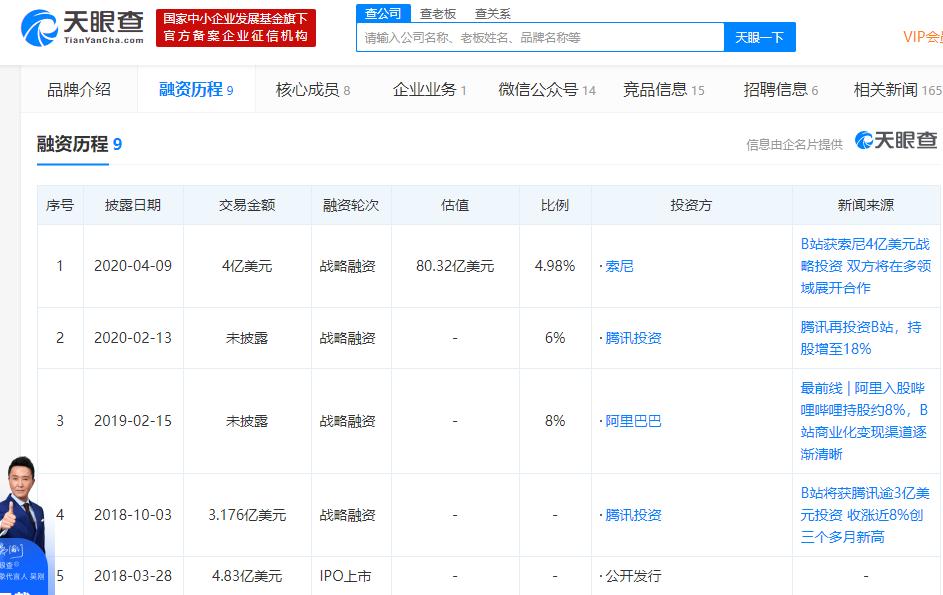Open news link 腾讯再投资B站
943x595 pixels.
861,338
